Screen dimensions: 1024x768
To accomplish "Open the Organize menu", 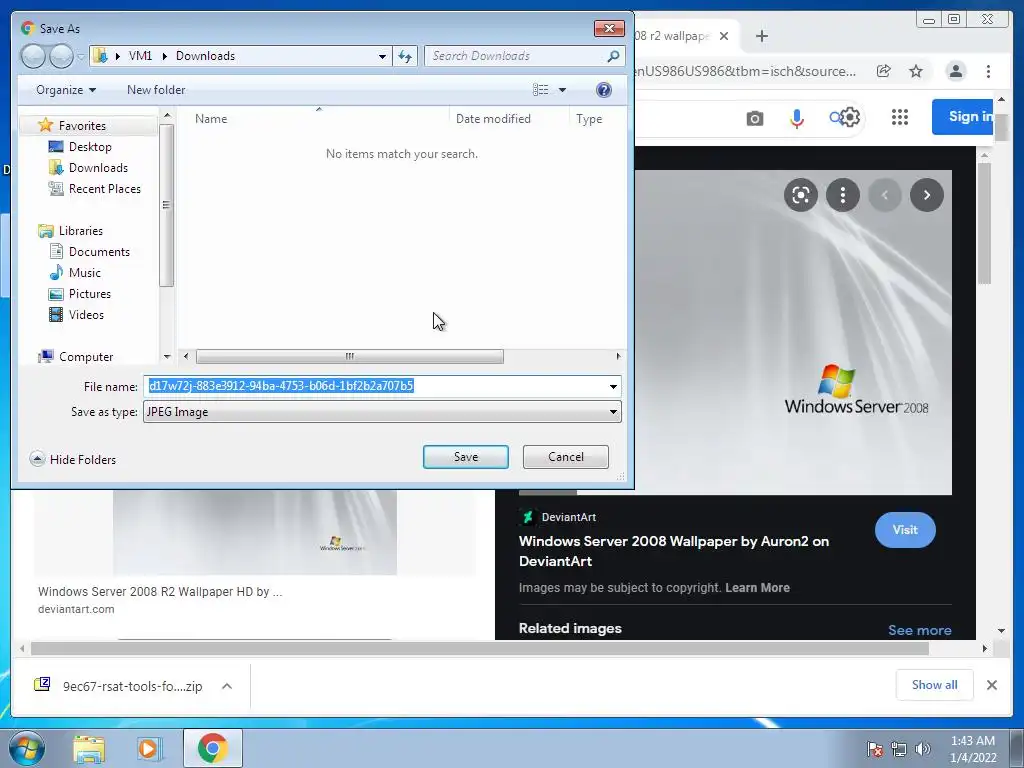I will click(66, 90).
